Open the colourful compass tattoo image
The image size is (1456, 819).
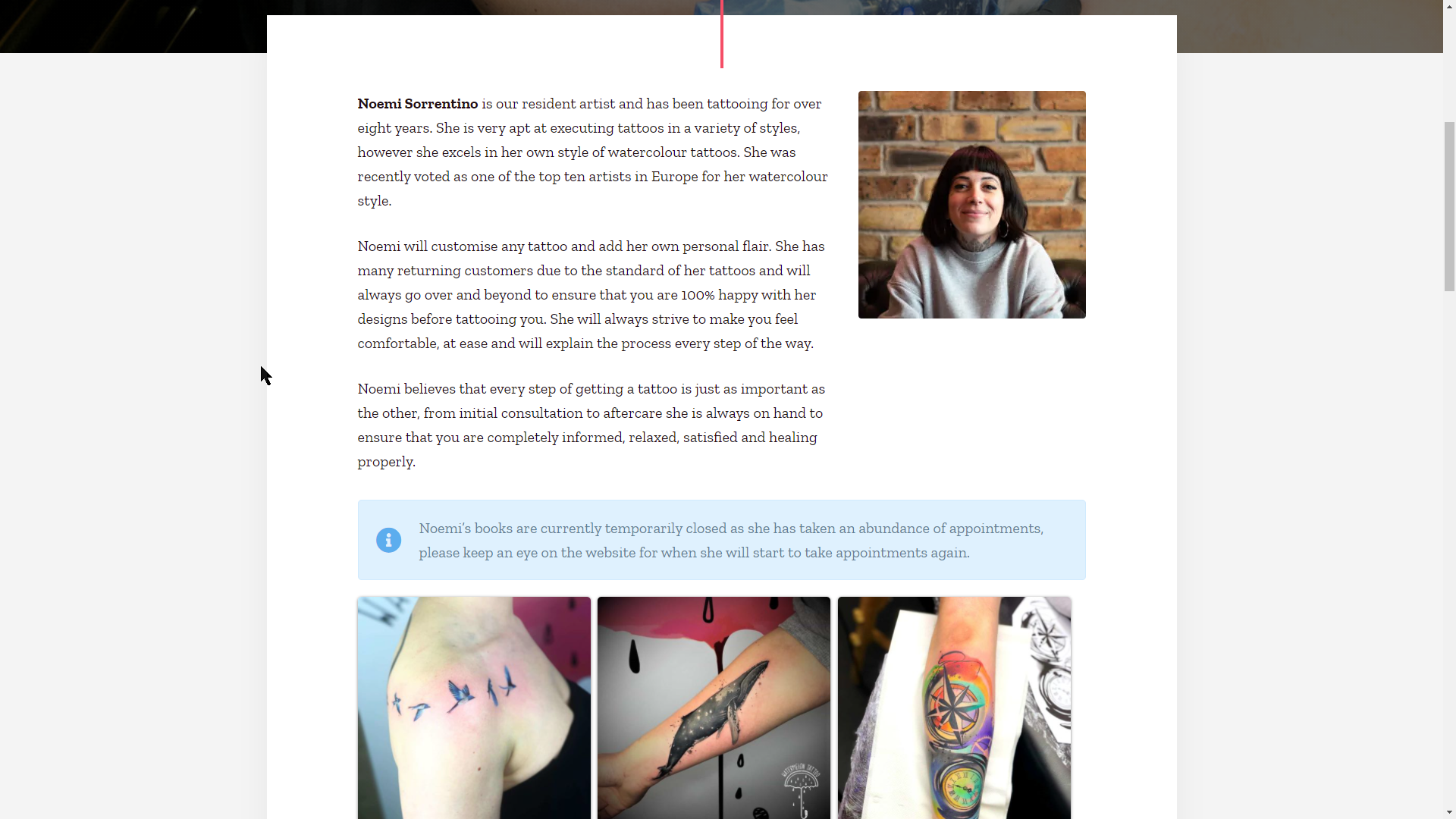[x=954, y=708]
